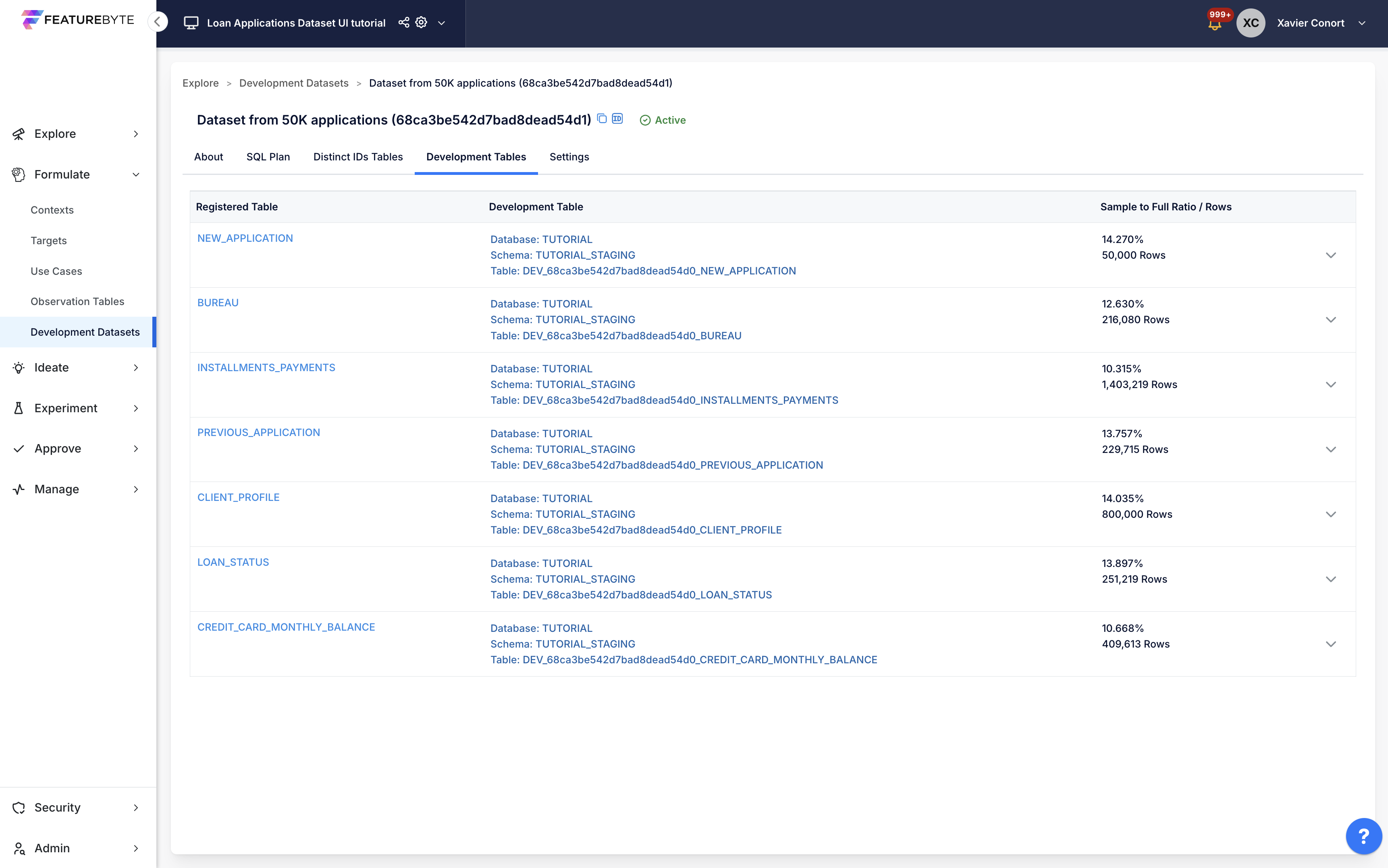The height and width of the screenshot is (868, 1388).
Task: Open Observation Tables in the sidebar
Action: [77, 301]
